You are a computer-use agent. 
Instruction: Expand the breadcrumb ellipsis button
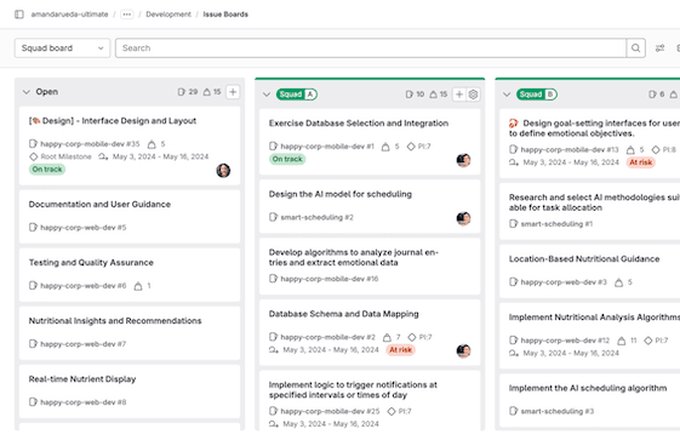pyautogui.click(x=127, y=14)
